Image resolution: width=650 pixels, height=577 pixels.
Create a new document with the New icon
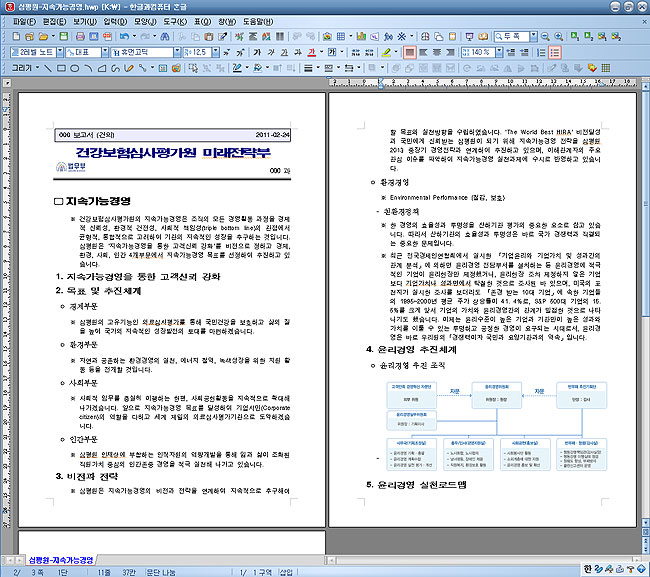(x=16, y=36)
